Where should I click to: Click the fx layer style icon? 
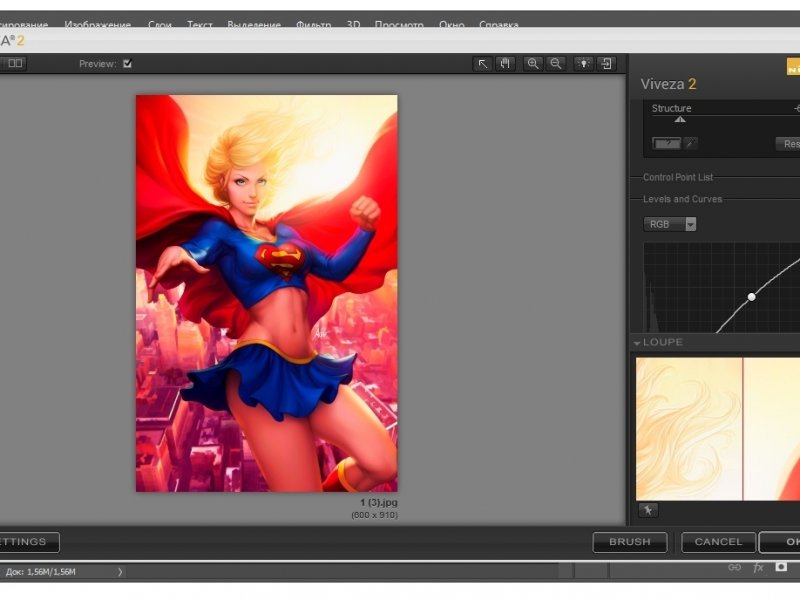coord(758,567)
